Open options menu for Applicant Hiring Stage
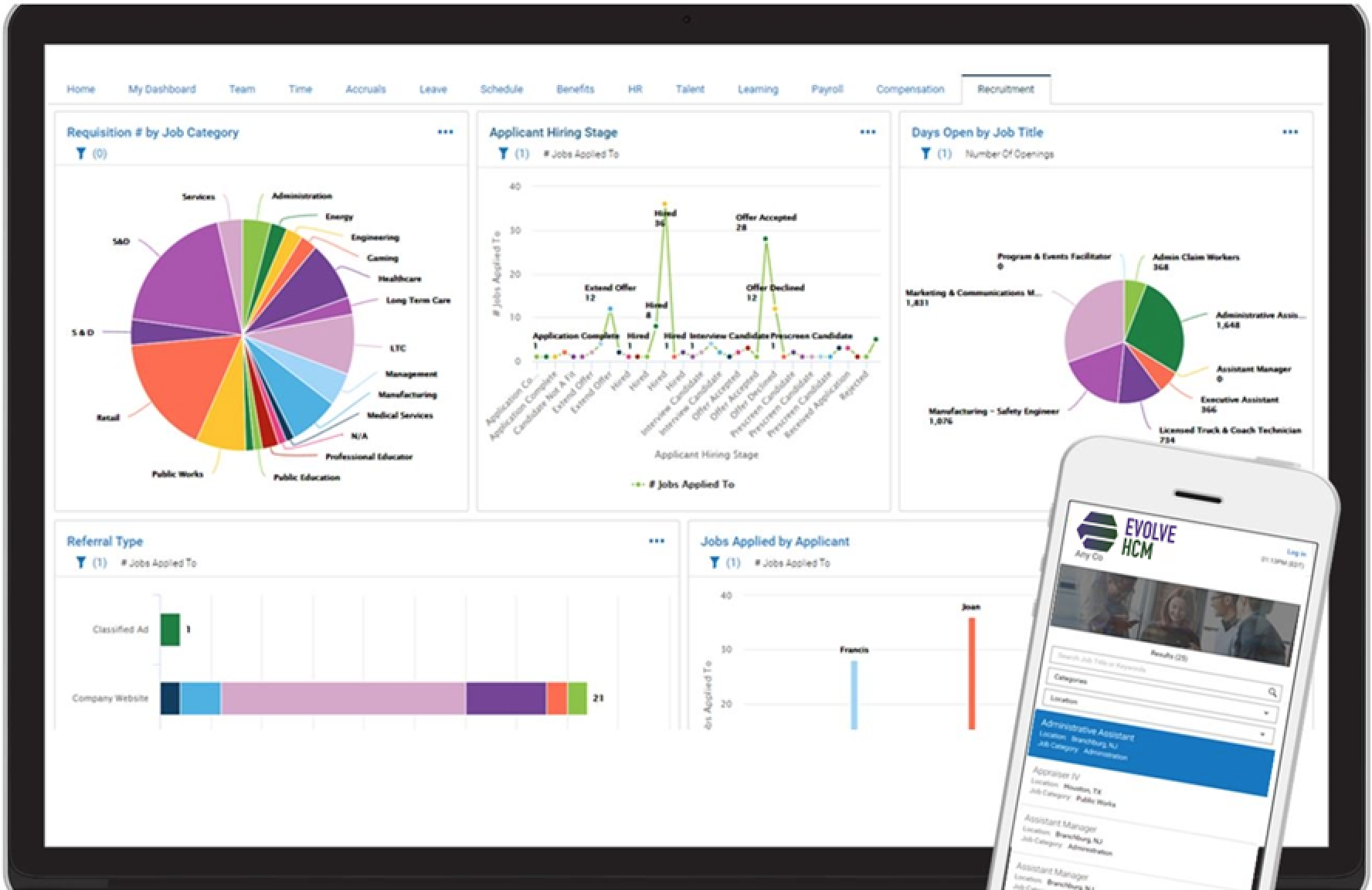The image size is (1372, 890). [868, 132]
